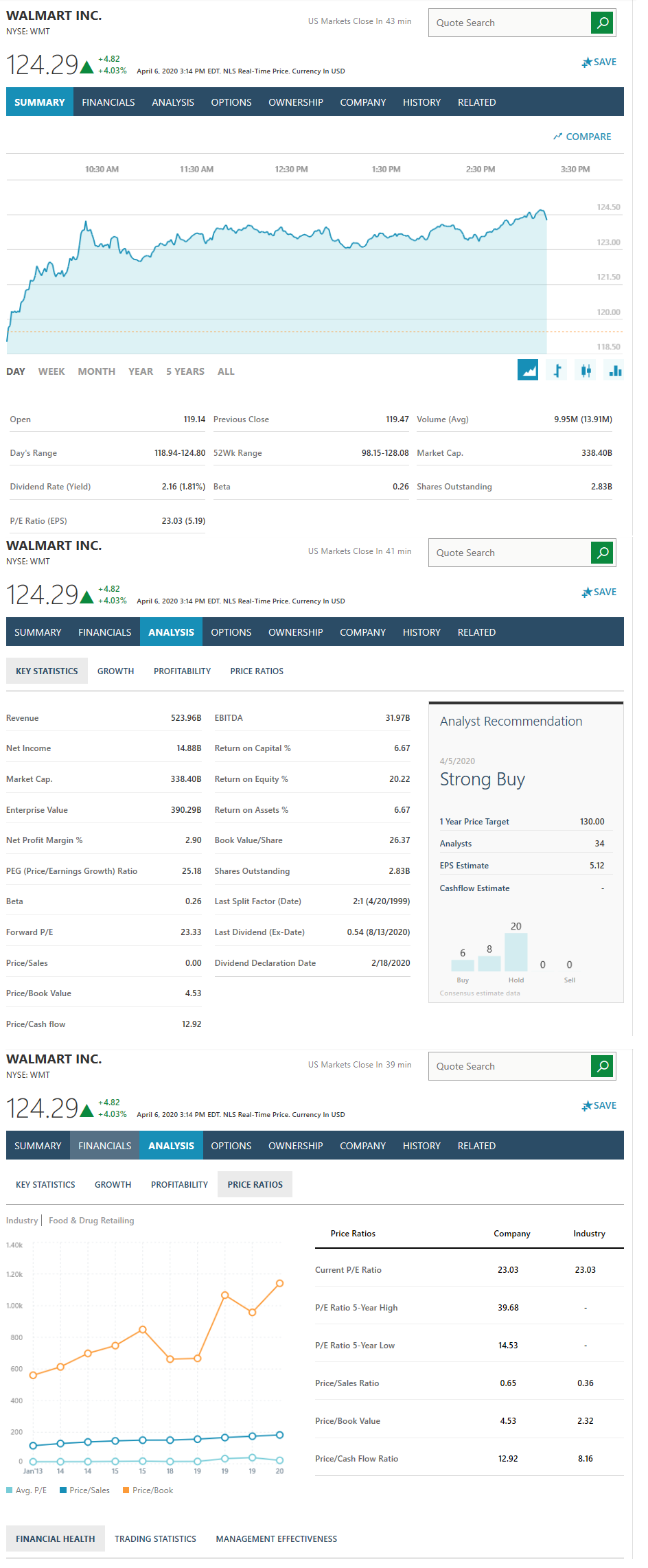Open PRICE RATIOS sub-tab above EBITDA row
Screen dimensions: 648x1568
point(257,671)
